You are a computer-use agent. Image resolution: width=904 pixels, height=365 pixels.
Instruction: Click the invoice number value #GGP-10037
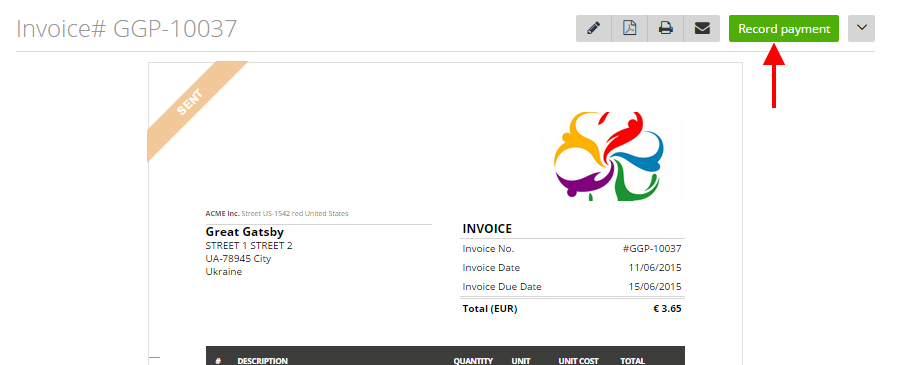point(652,249)
